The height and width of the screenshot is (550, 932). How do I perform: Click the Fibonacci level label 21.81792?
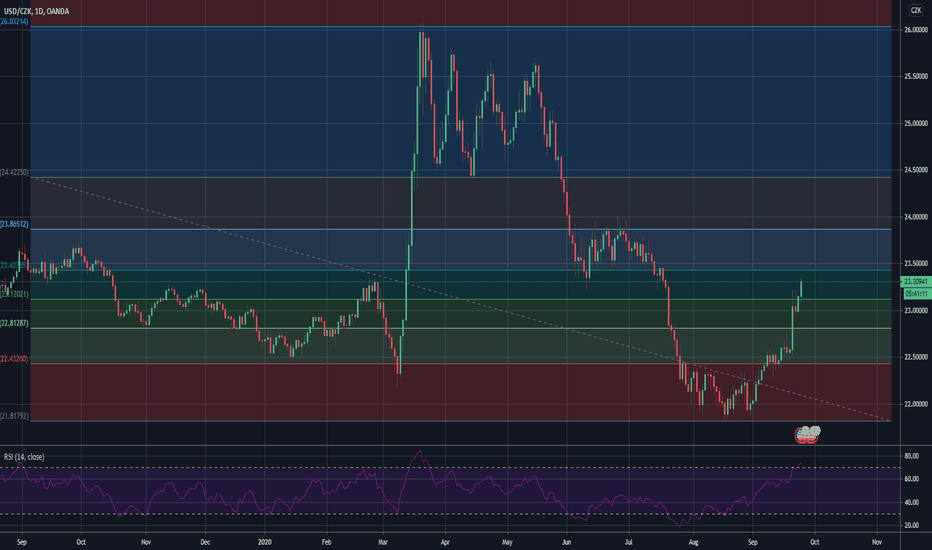(14, 416)
